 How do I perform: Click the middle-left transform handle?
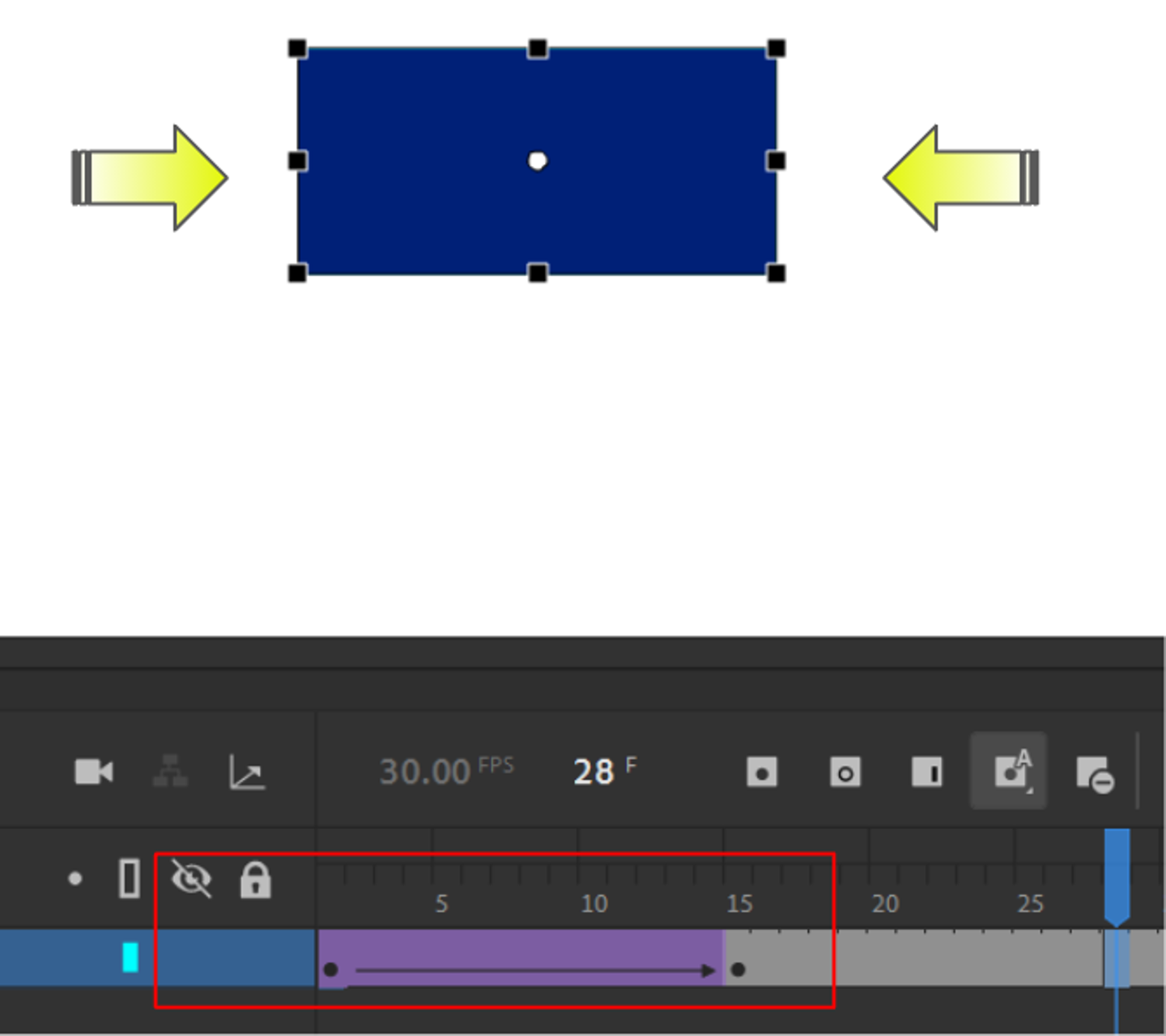(298, 161)
